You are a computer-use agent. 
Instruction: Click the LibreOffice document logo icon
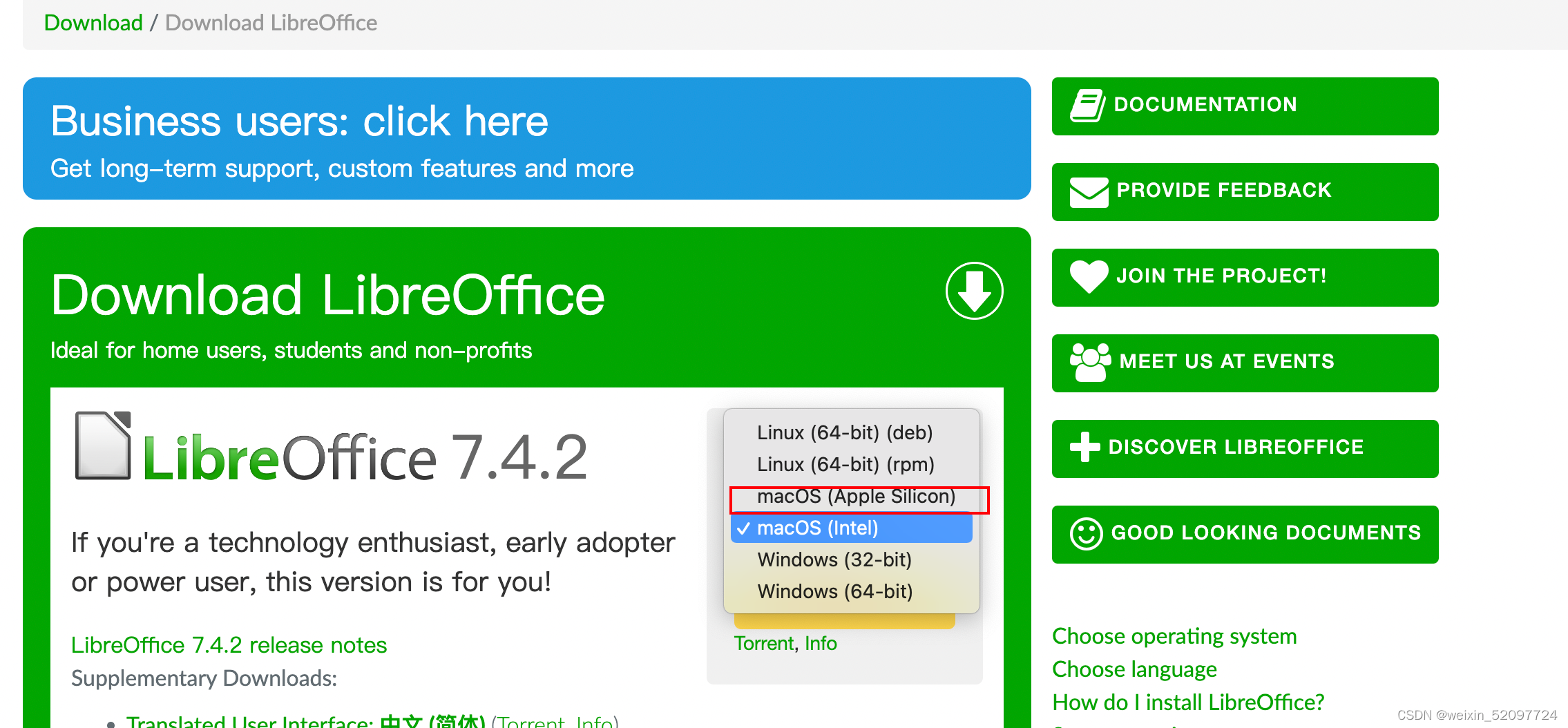(103, 446)
